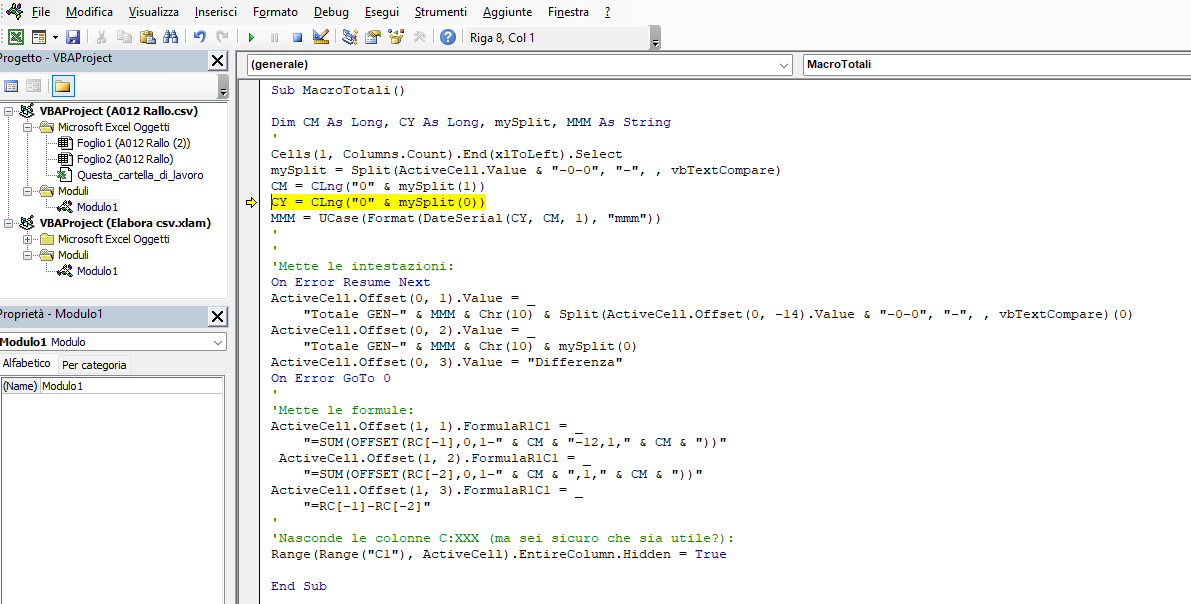This screenshot has height=604, width=1191.
Task: Open the Aggiunte menu
Action: click(507, 12)
